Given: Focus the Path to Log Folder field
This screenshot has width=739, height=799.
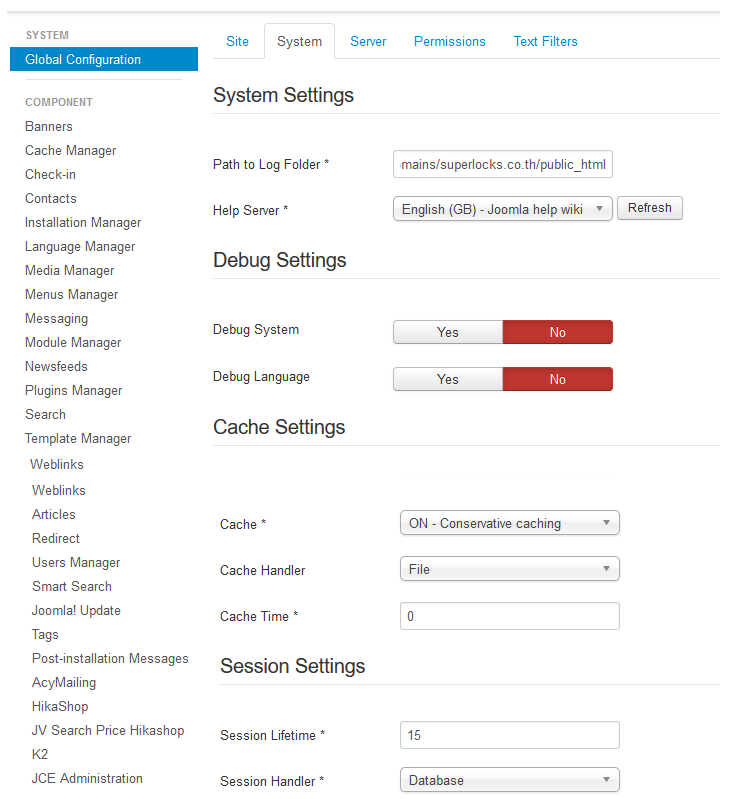Looking at the screenshot, I should tap(503, 164).
